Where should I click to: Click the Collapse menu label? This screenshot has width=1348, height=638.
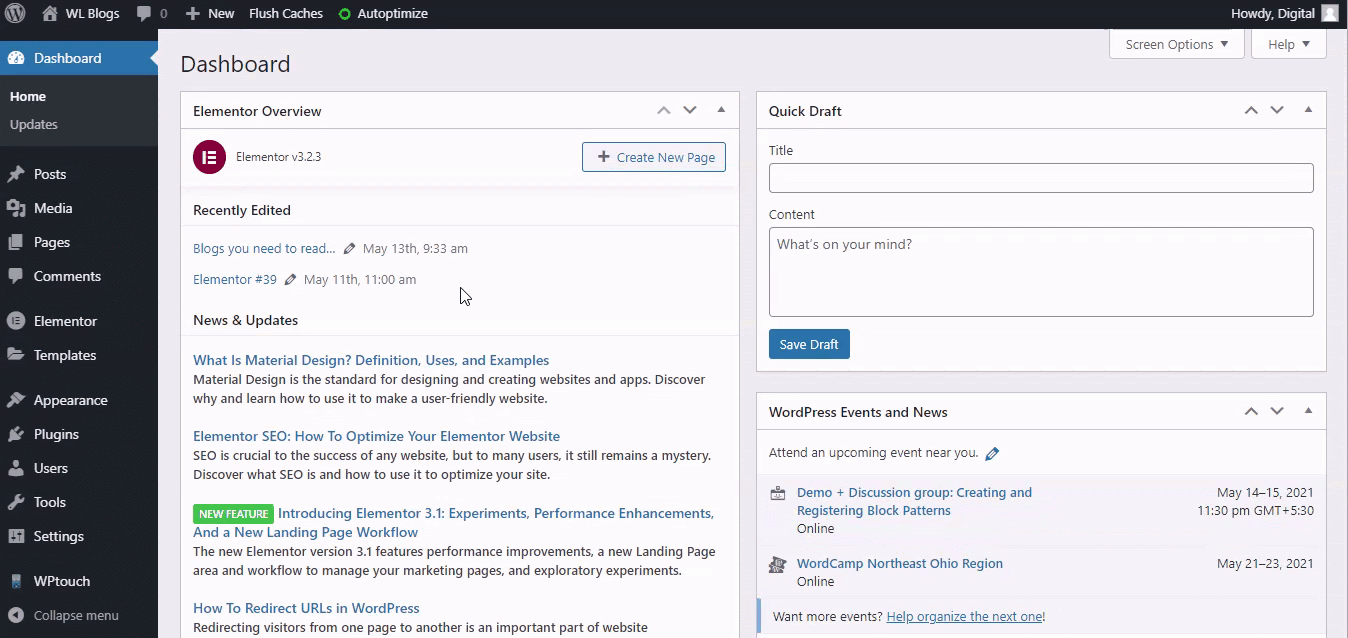click(76, 616)
